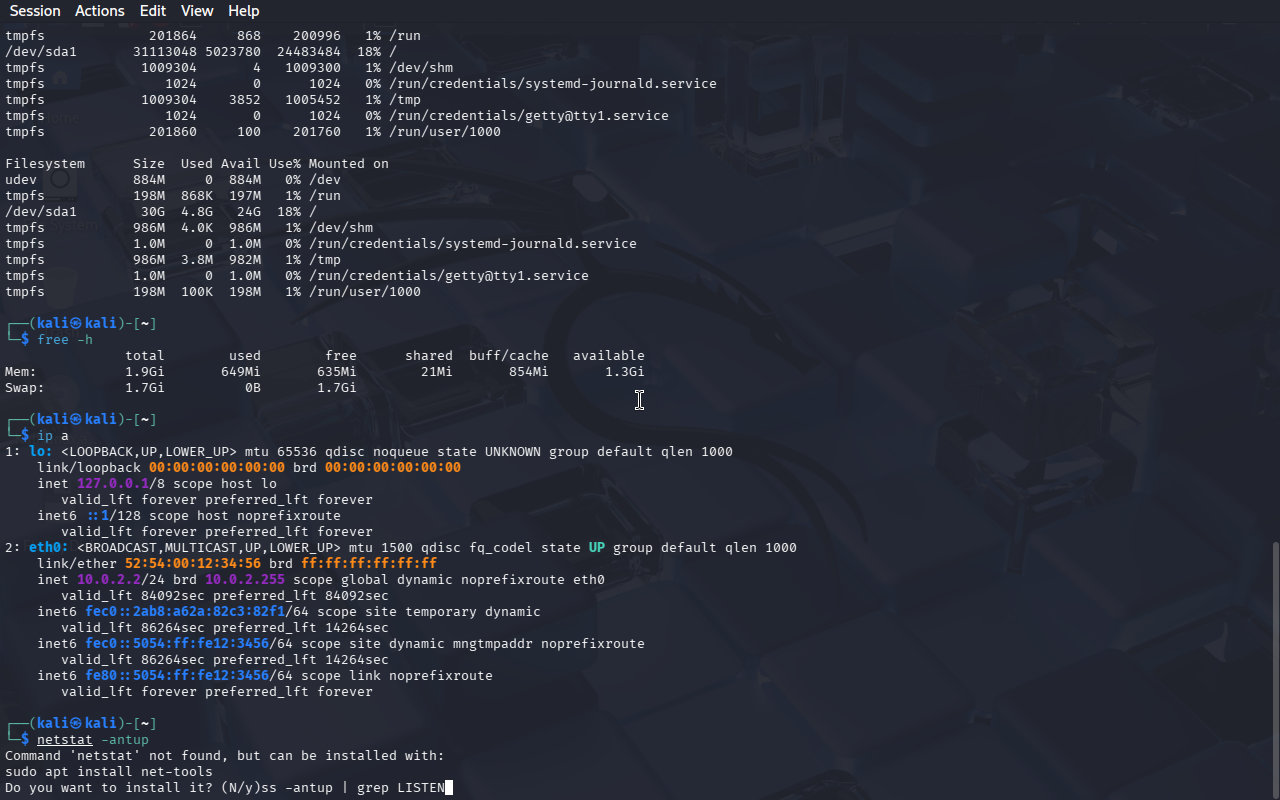1280x800 pixels.
Task: Open the Actions menu
Action: (x=100, y=11)
